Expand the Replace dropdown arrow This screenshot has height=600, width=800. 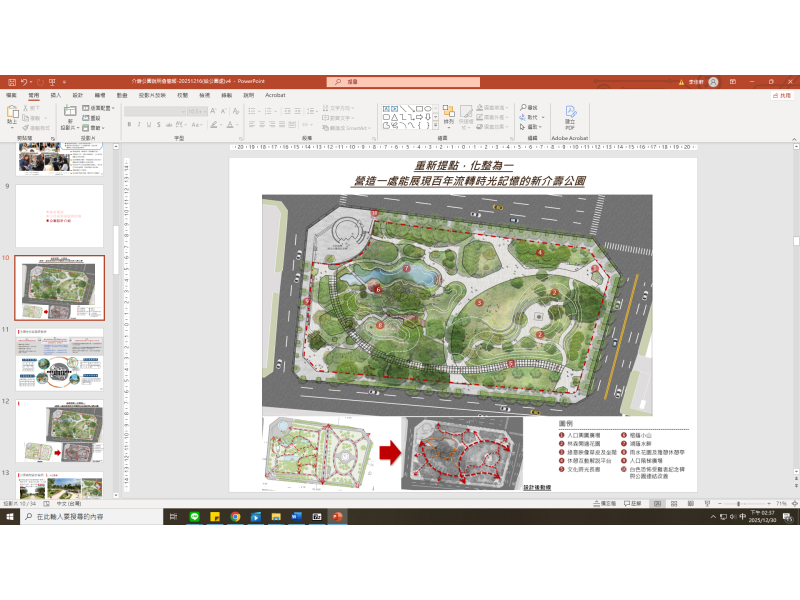(543, 117)
